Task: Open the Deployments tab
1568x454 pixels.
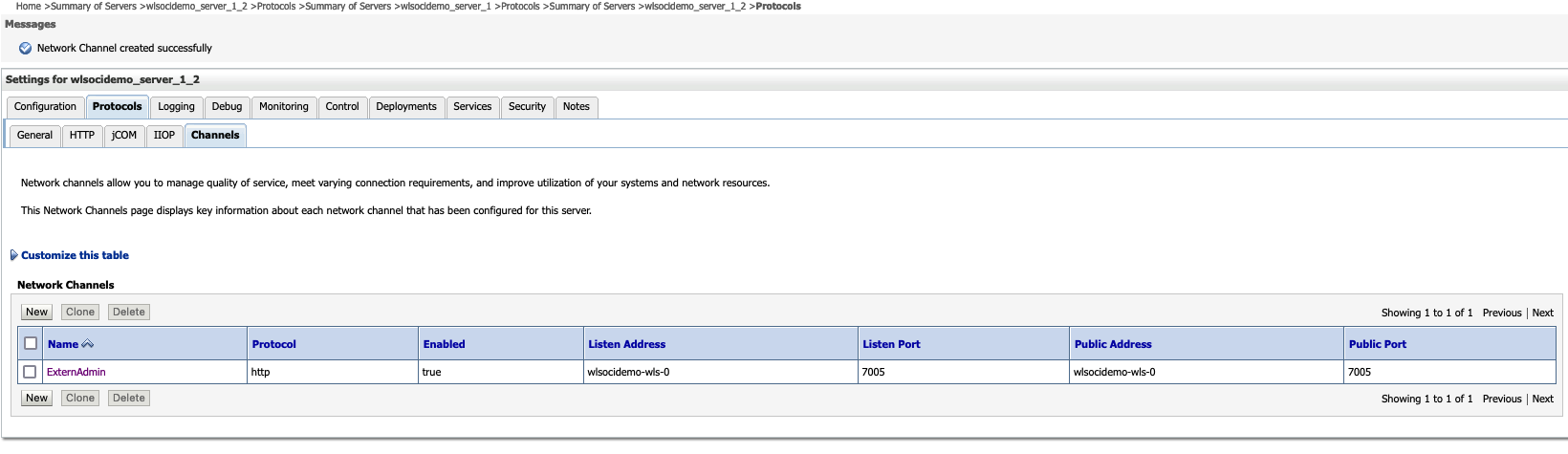Action: 405,107
